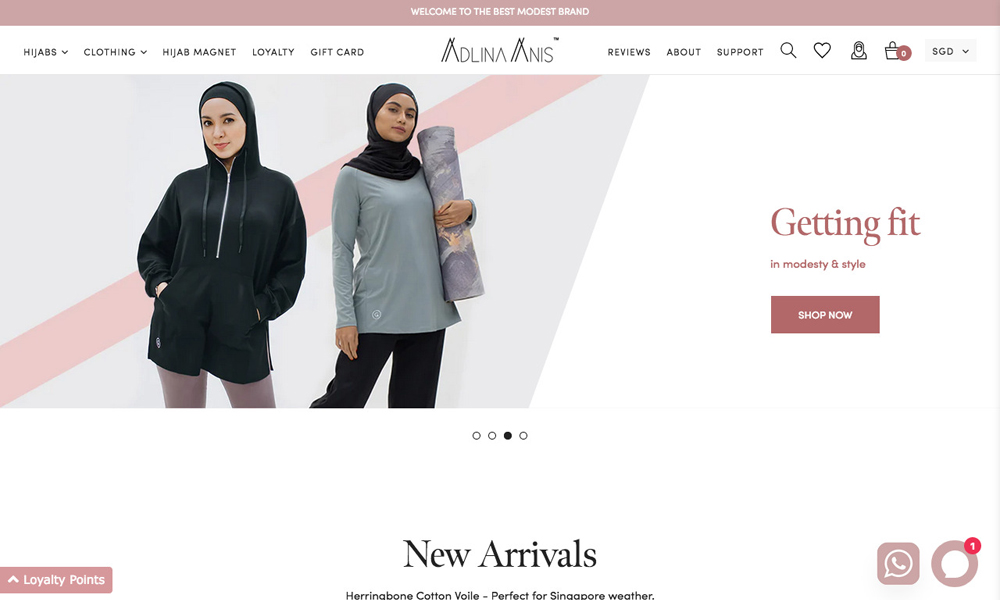Click the Shop Now button
Screen dimensions: 1000x600
click(x=825, y=314)
